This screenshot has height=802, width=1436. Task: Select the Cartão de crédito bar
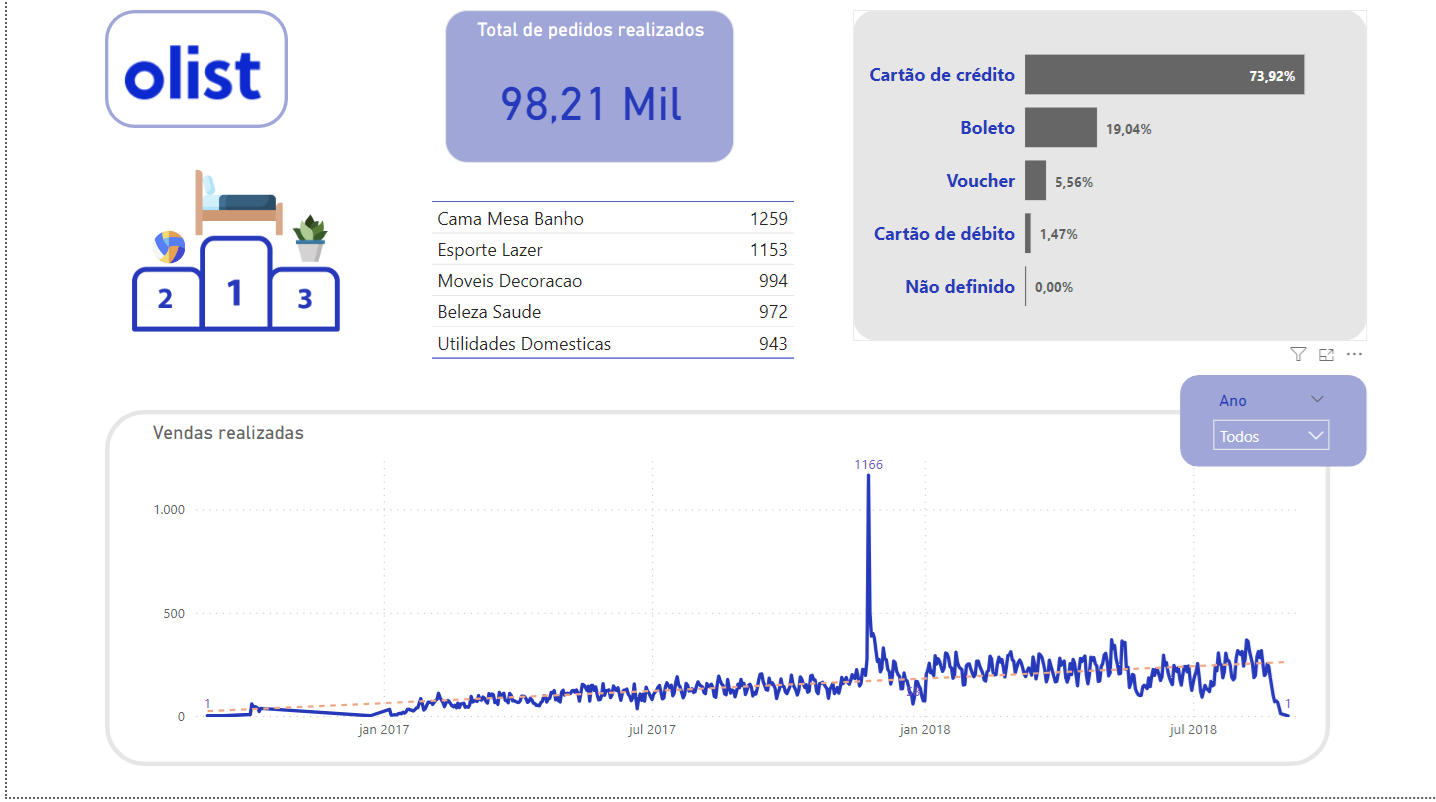(x=1164, y=75)
